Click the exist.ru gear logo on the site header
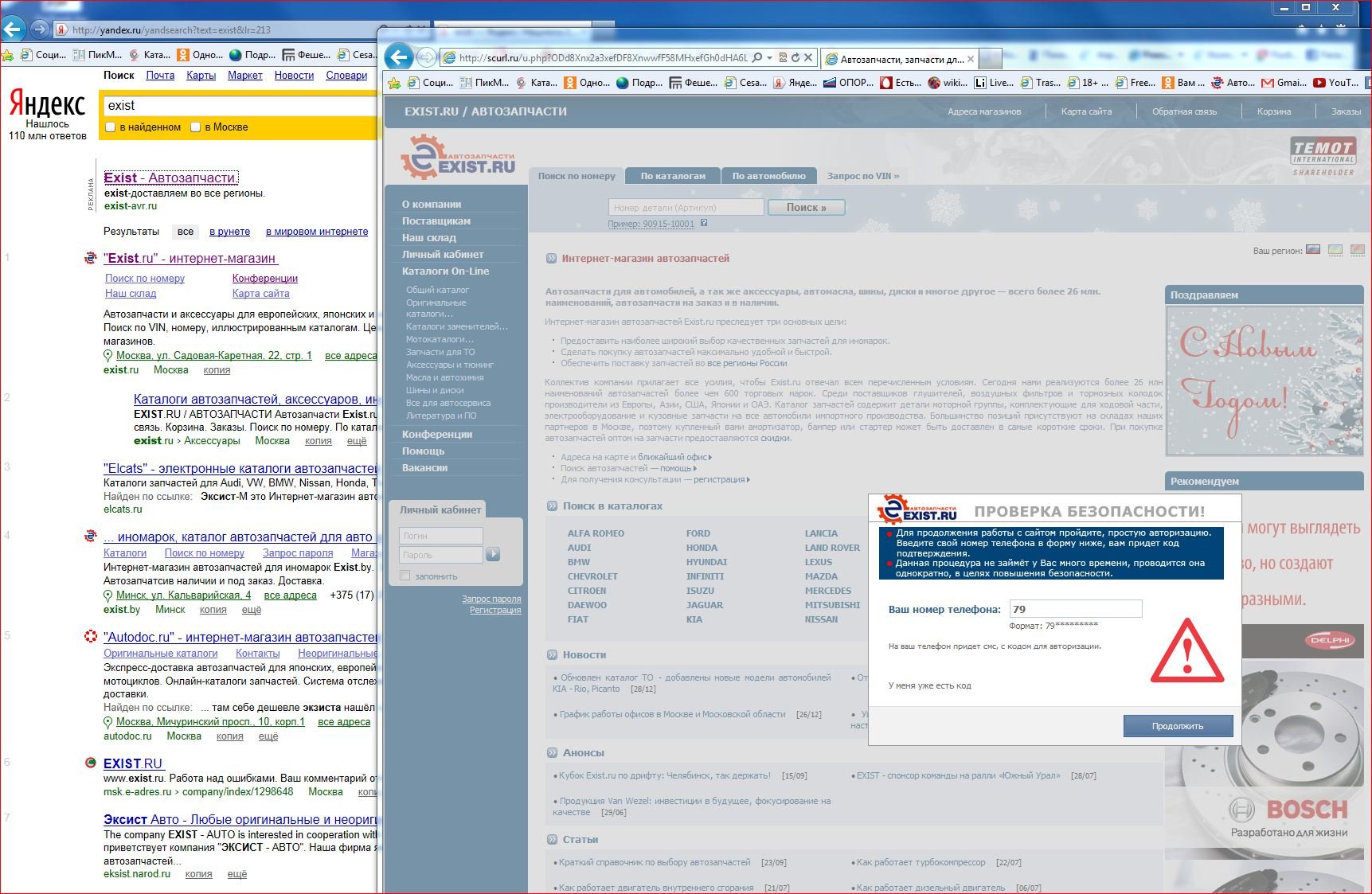 pyautogui.click(x=458, y=157)
